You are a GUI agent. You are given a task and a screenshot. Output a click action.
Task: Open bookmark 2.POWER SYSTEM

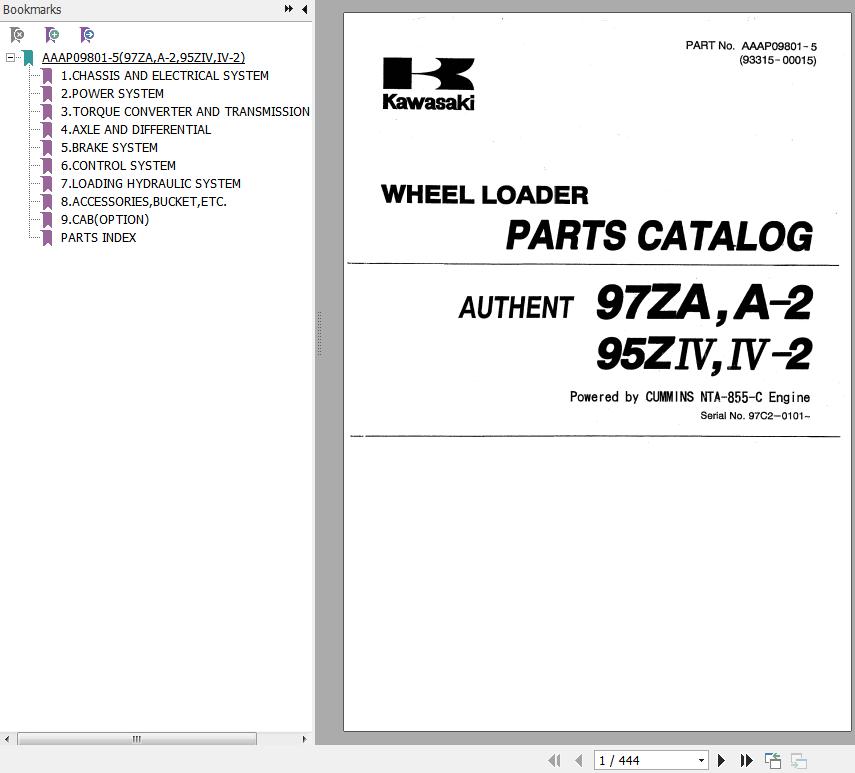[112, 93]
